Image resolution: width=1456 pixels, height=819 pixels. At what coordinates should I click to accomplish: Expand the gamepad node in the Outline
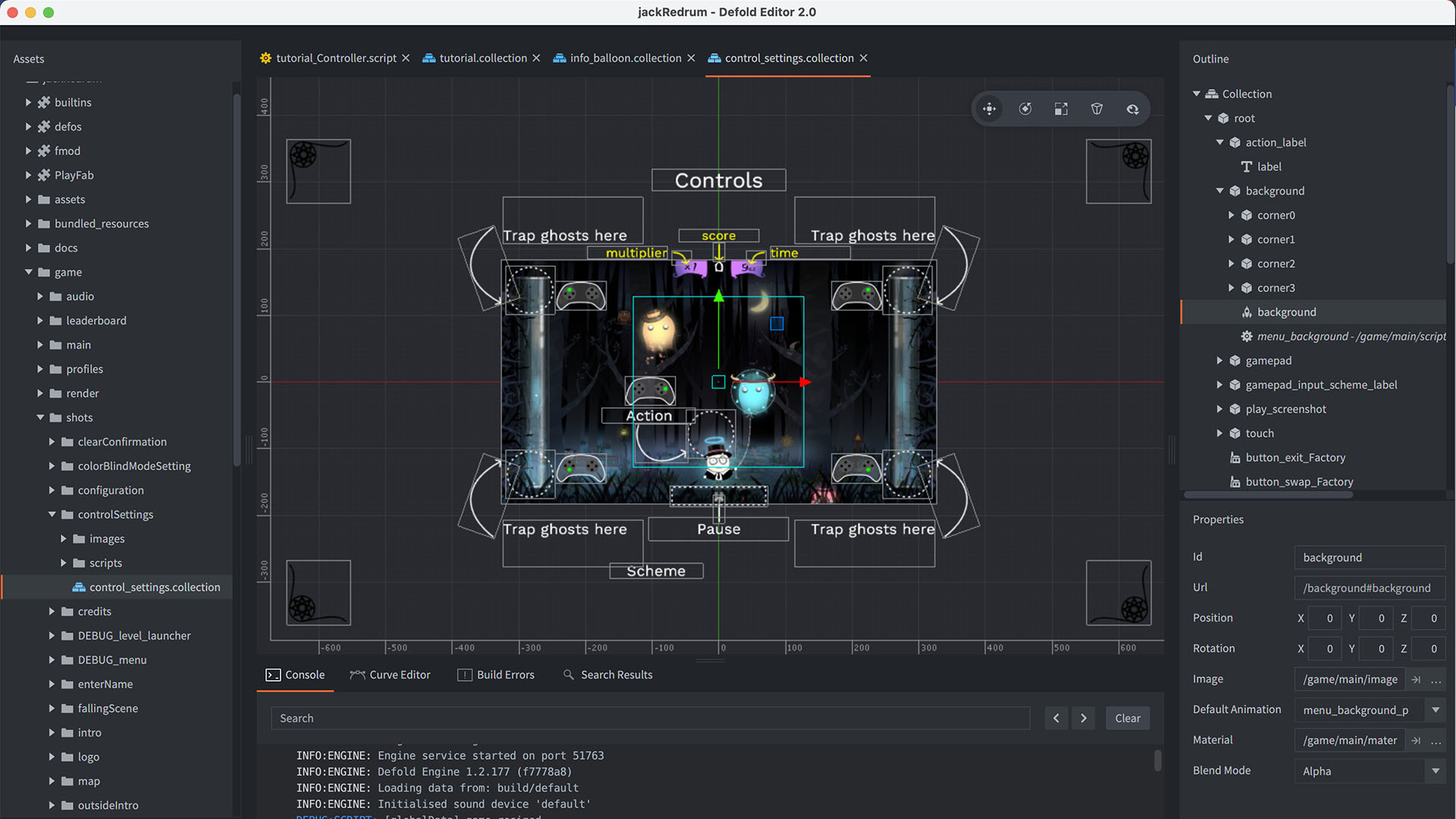(x=1220, y=360)
